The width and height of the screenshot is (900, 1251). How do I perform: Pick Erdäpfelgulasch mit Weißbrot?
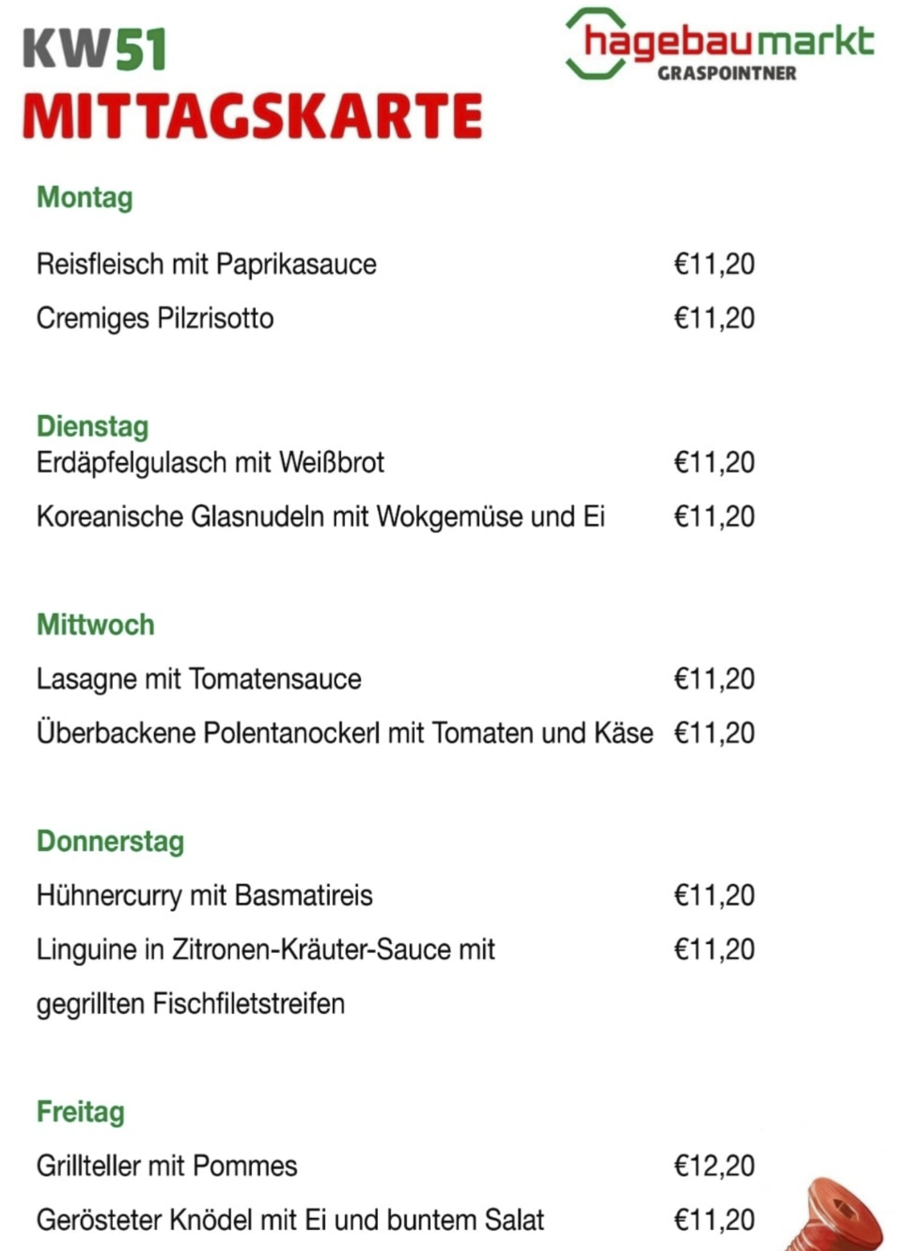211,463
